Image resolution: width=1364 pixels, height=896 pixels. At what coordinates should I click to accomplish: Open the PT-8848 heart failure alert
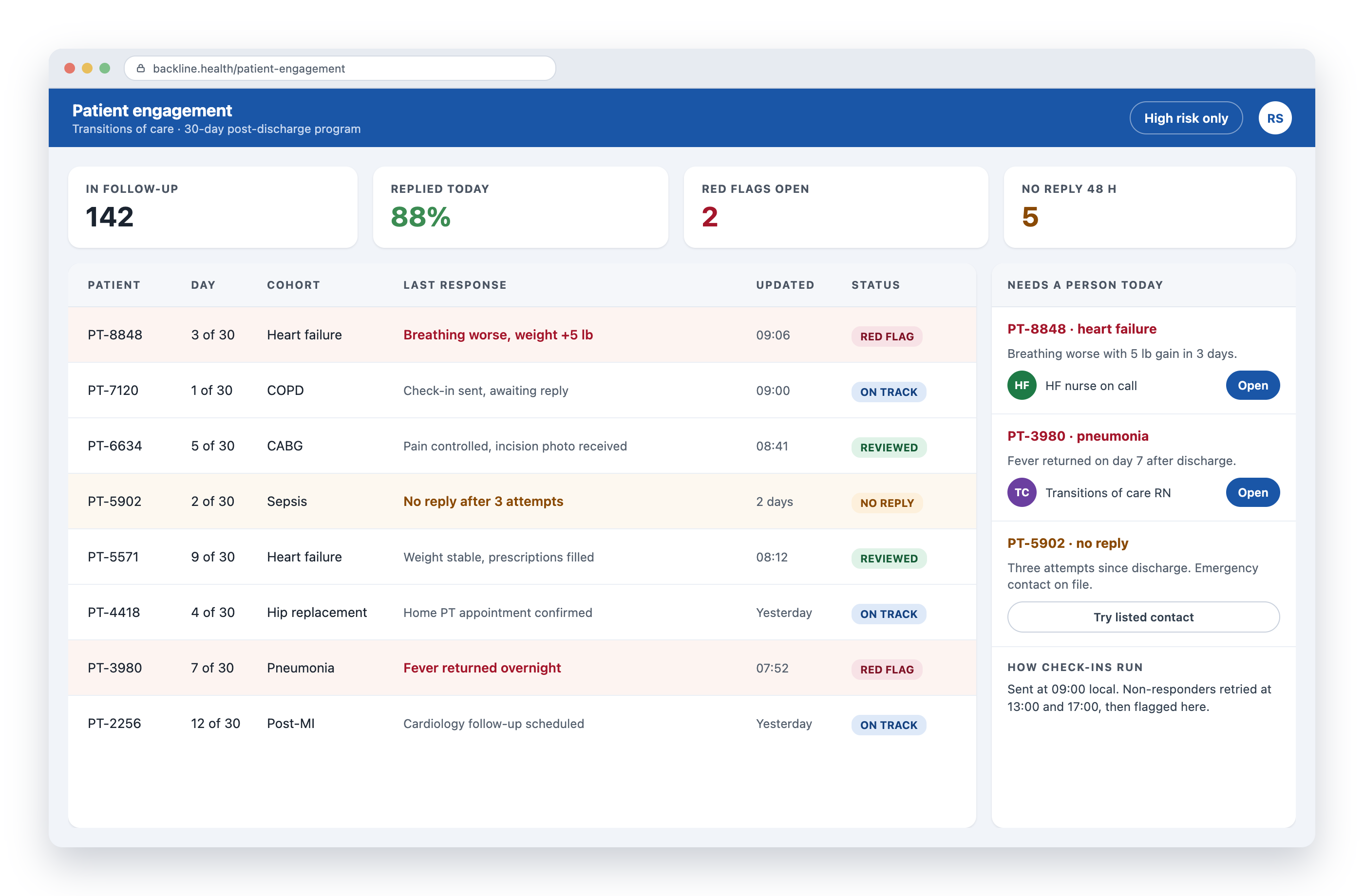pos(1252,386)
